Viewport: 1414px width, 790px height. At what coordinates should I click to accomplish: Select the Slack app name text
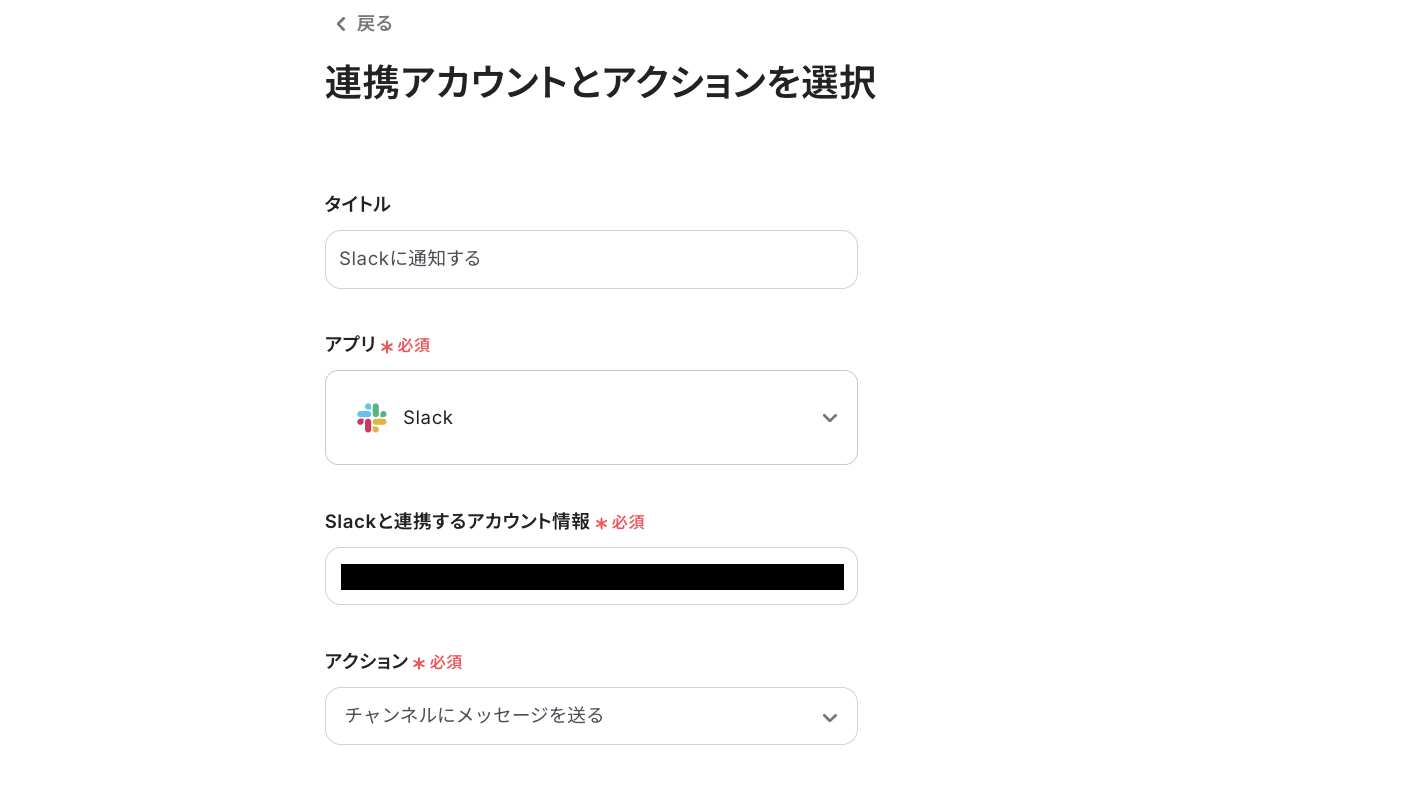(428, 418)
